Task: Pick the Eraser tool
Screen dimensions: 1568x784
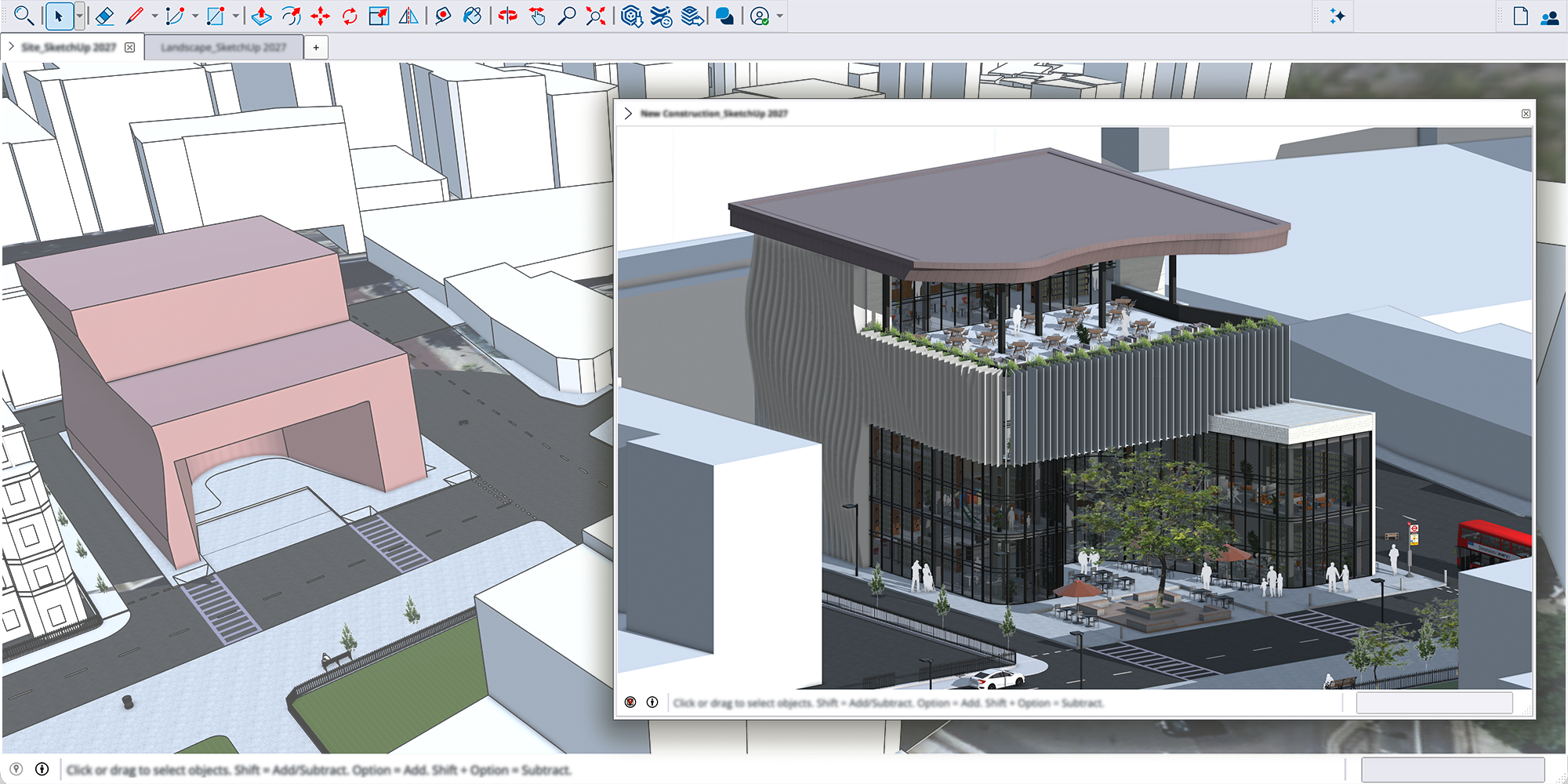Action: [104, 16]
